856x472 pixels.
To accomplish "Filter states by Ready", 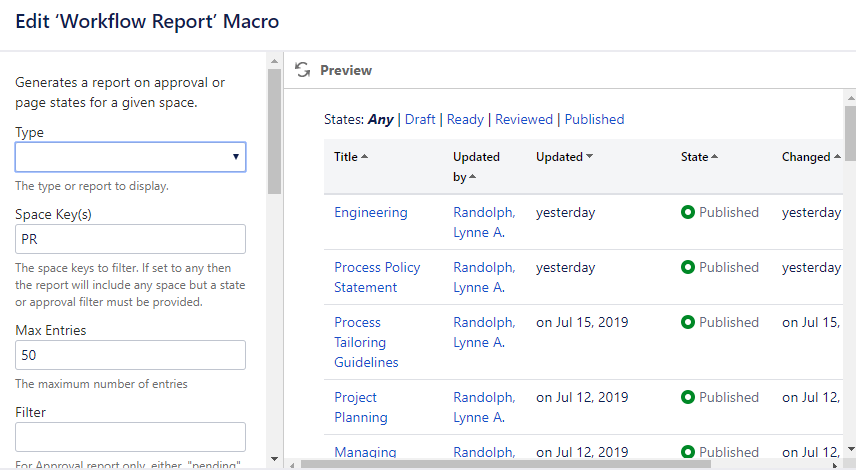I will point(465,119).
